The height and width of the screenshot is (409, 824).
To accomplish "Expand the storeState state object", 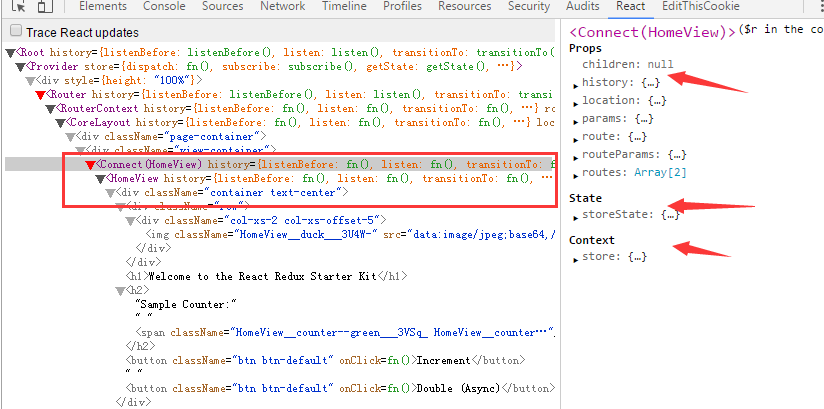I will pos(575,216).
